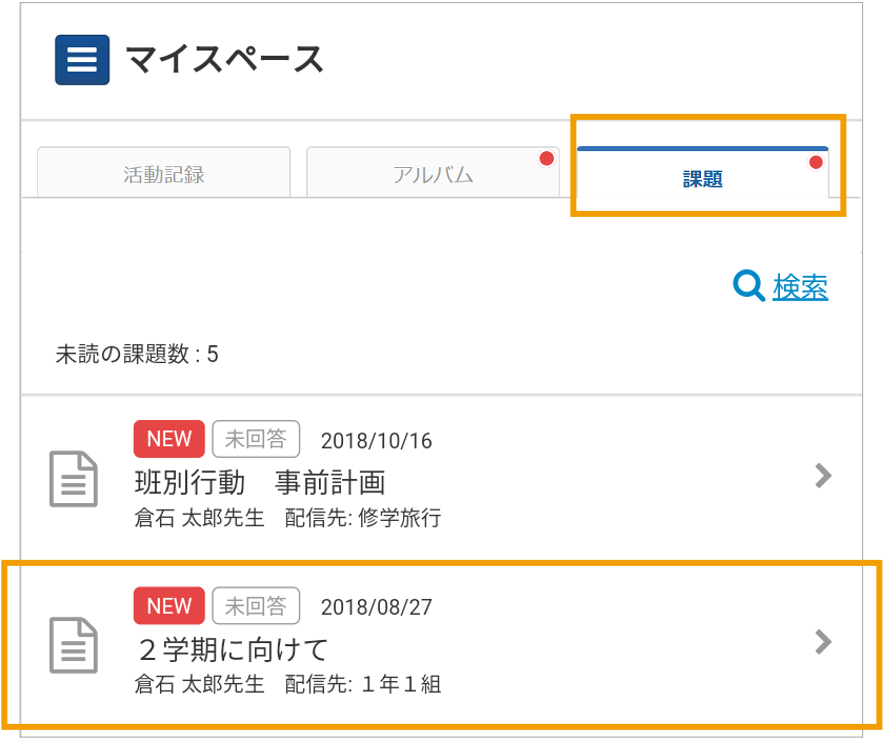883x739 pixels.
Task: Switch to the 活動記録 tab
Action: pyautogui.click(x=164, y=172)
